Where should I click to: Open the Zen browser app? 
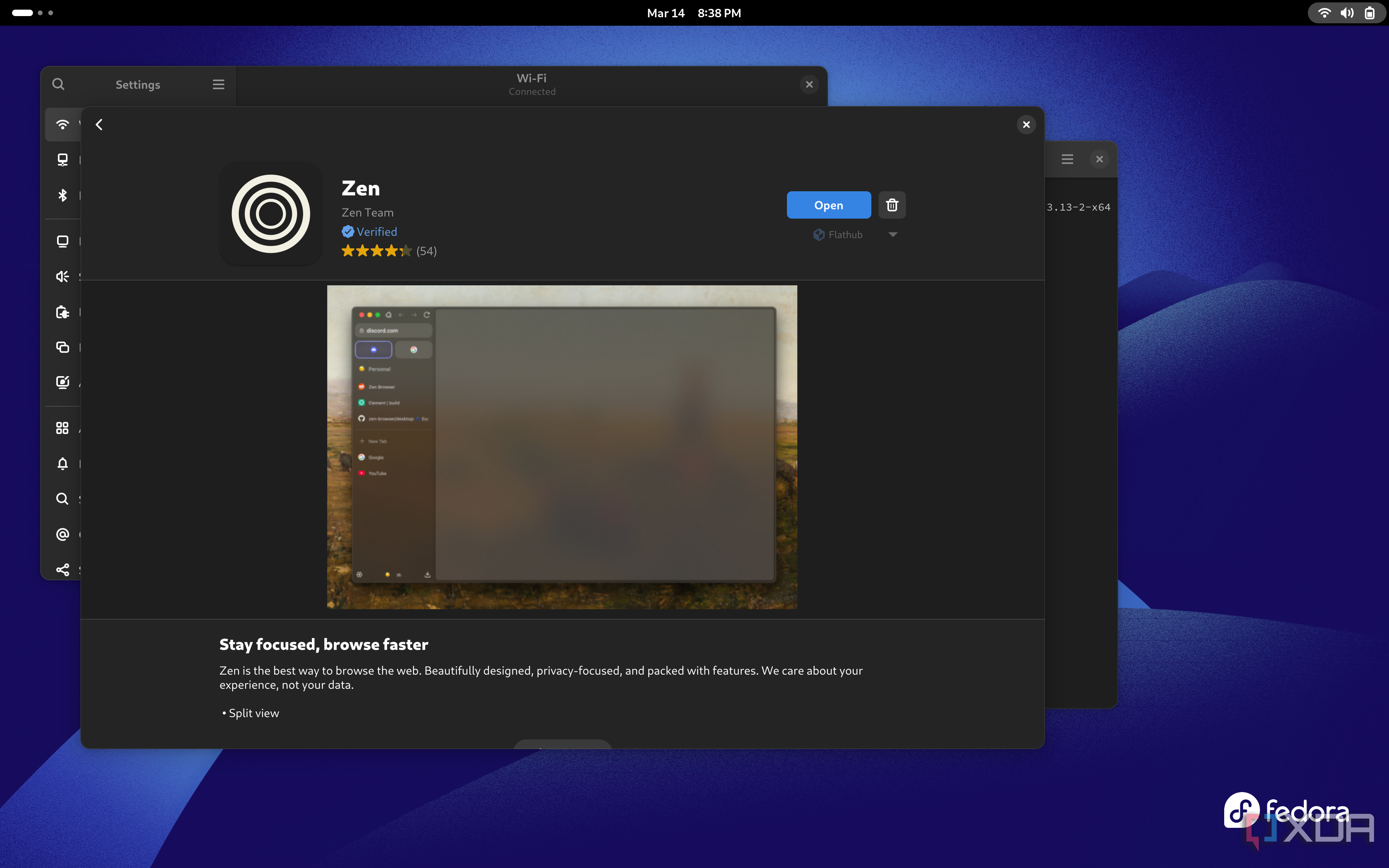point(828,205)
